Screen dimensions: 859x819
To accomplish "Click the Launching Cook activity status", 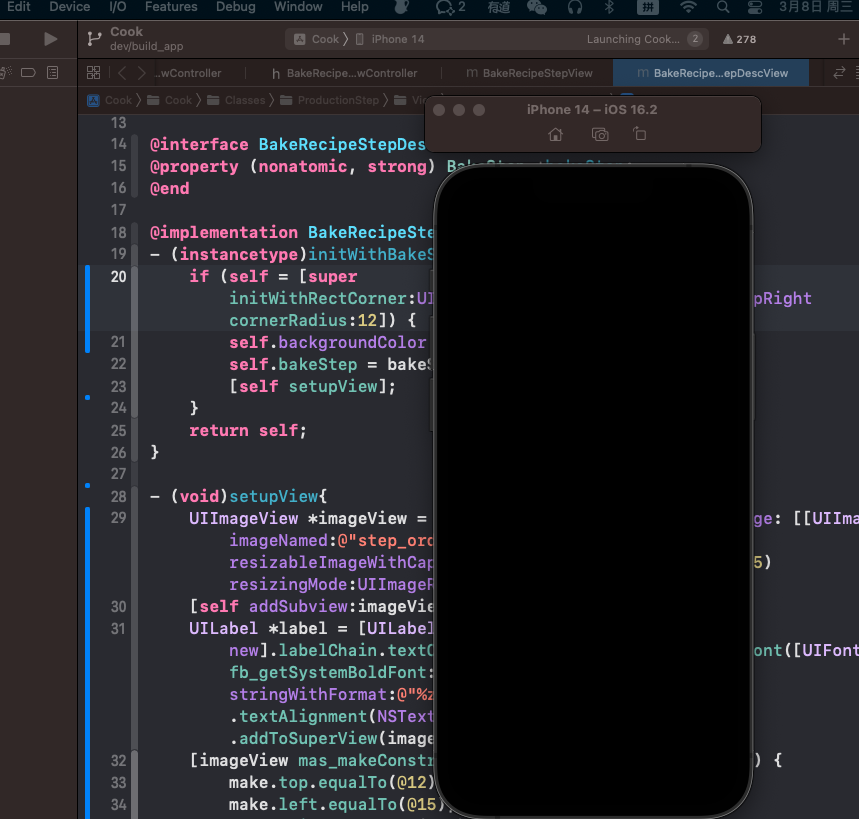I will pos(632,40).
